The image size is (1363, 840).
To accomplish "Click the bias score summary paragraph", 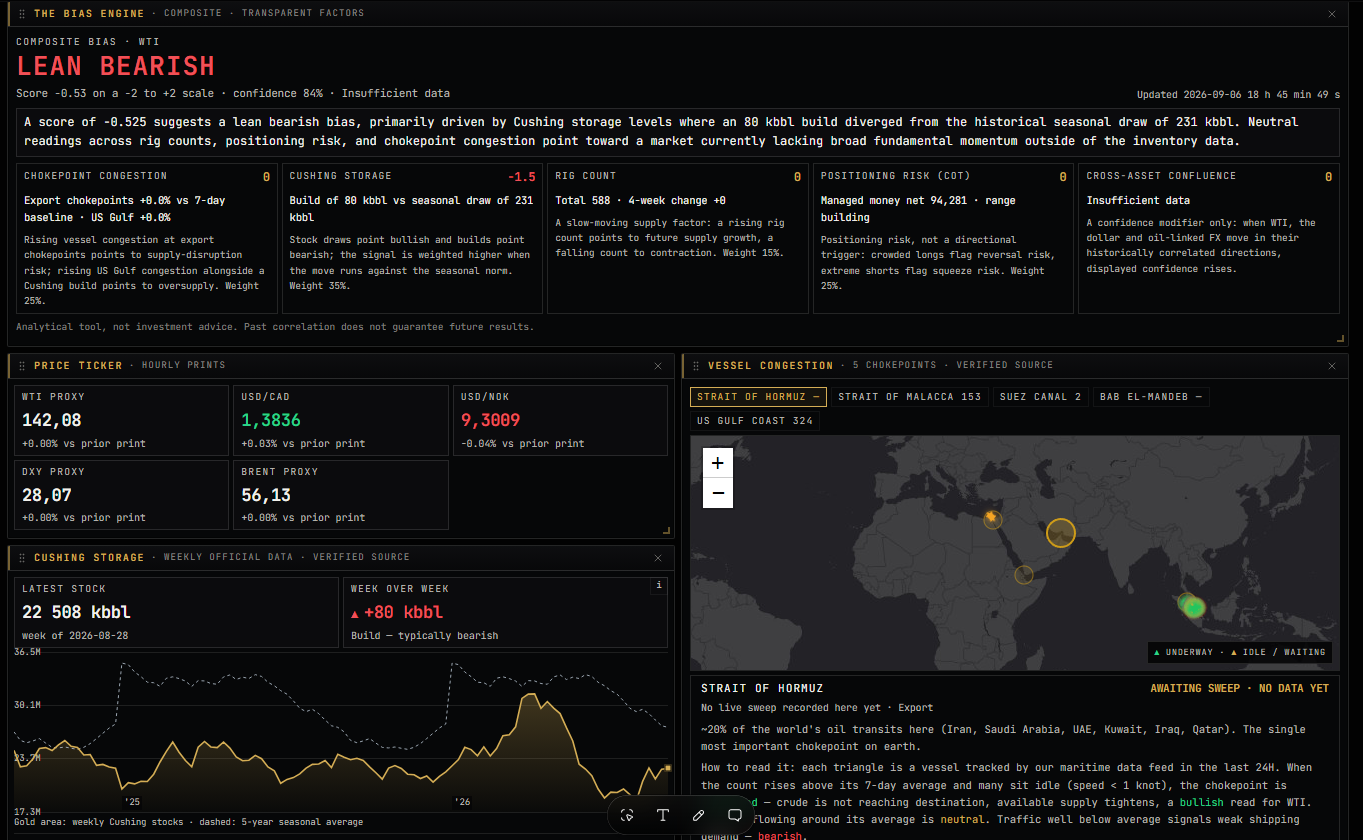I will (678, 132).
